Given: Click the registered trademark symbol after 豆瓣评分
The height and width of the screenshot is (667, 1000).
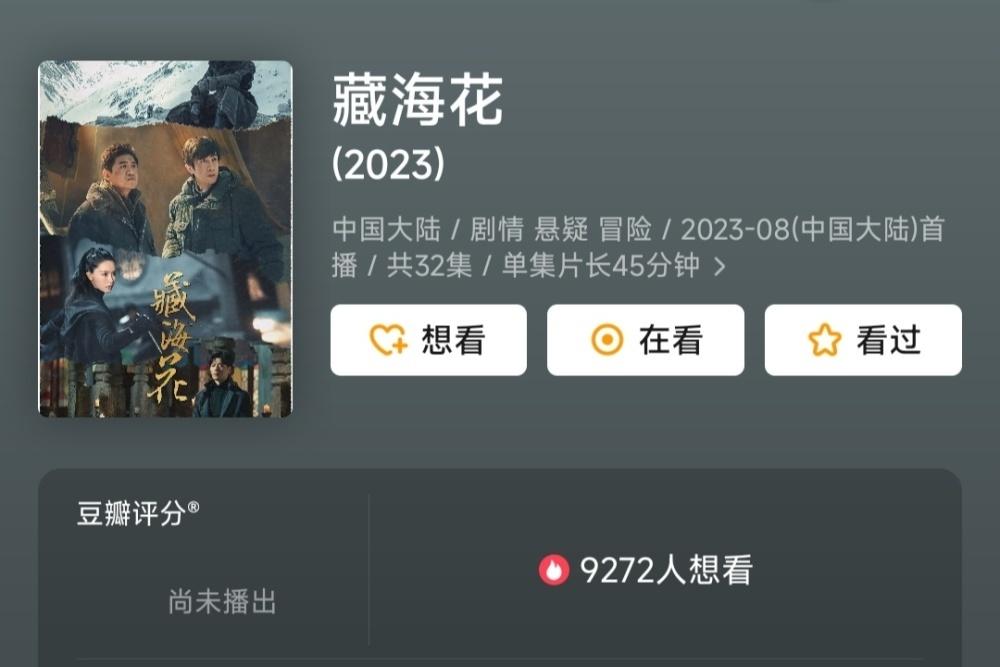Looking at the screenshot, I should (193, 507).
